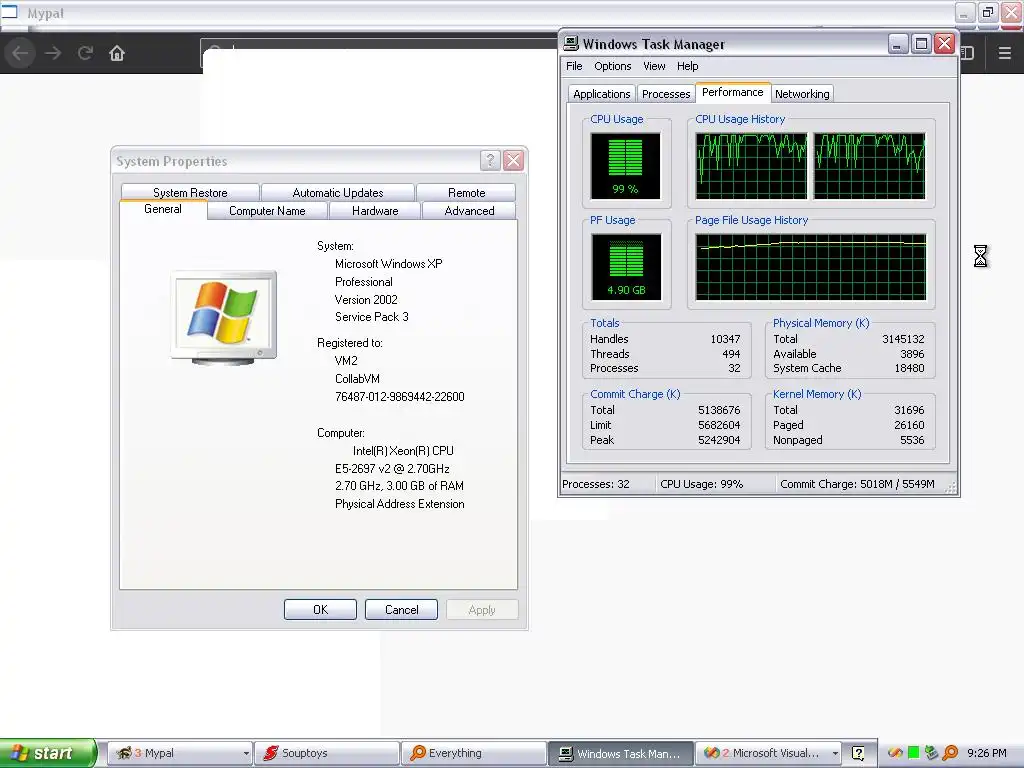1024x768 pixels.
Task: Click the E5-2697 v2 @ 2.70GHz text
Action: coord(392,469)
